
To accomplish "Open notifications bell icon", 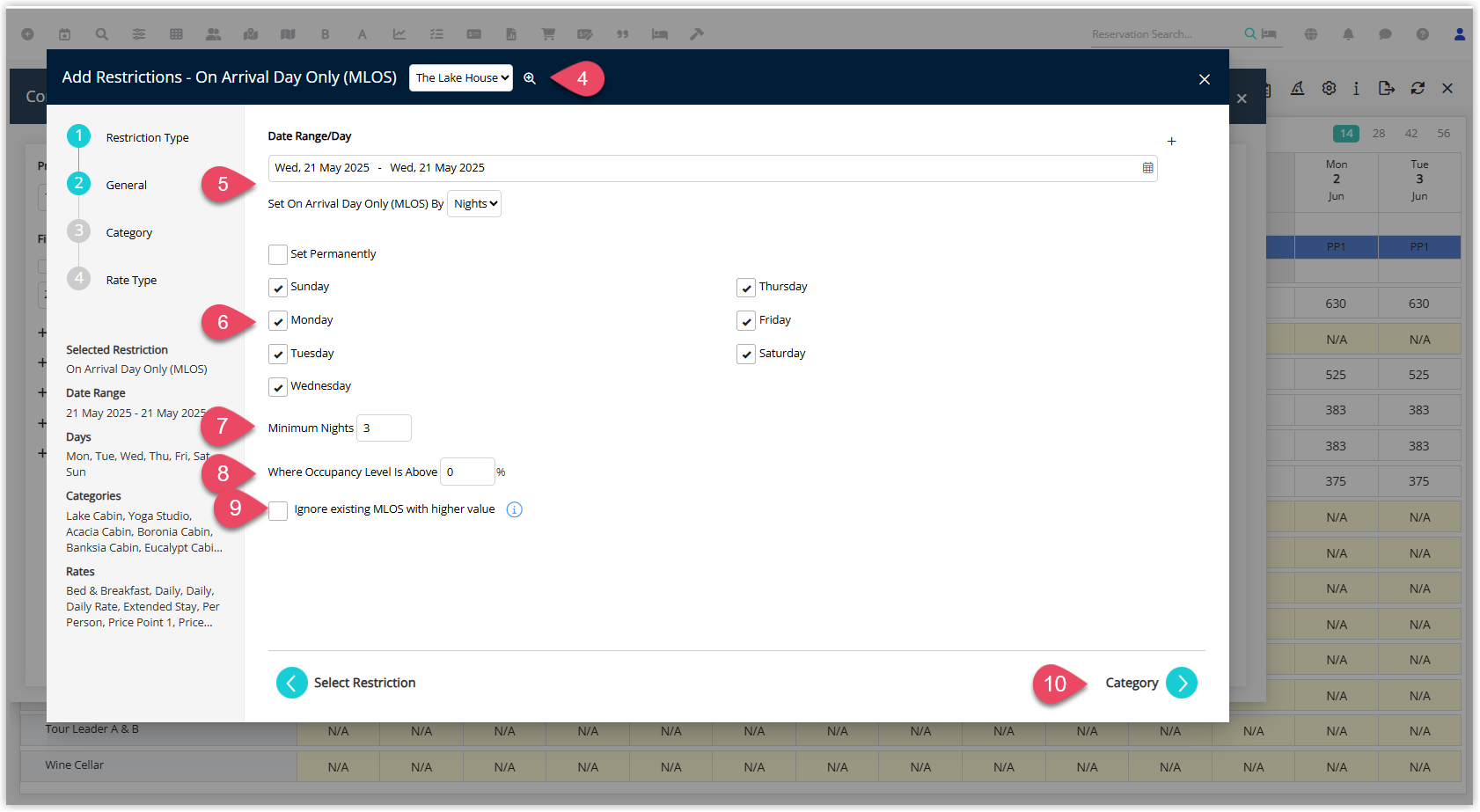I will click(1348, 34).
